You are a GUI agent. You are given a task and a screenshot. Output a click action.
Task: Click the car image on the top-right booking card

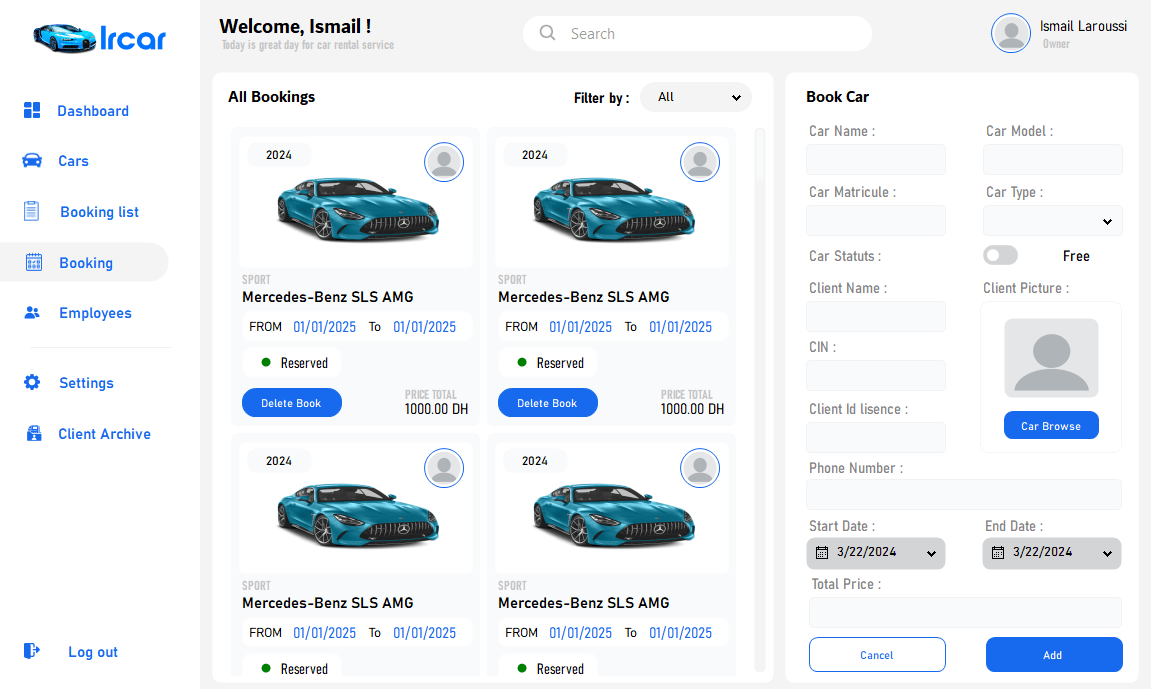pyautogui.click(x=614, y=209)
